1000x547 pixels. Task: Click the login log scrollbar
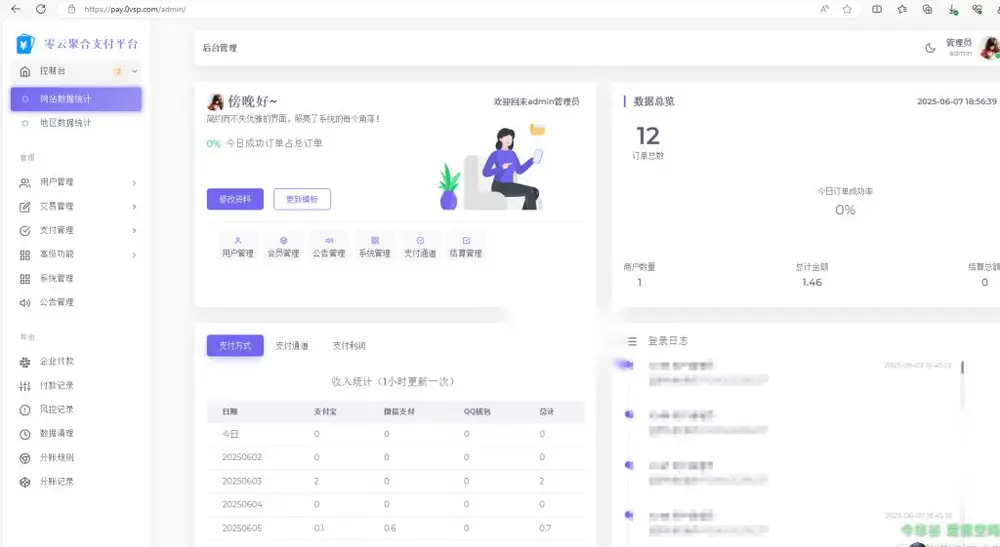click(x=962, y=368)
